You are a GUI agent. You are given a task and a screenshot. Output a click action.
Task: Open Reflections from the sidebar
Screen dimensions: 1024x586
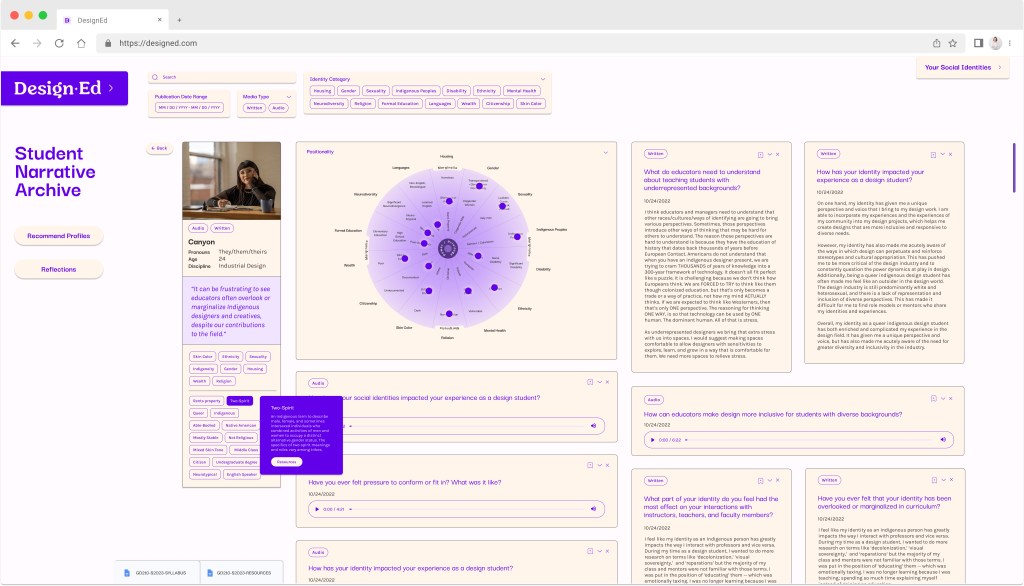(x=58, y=269)
